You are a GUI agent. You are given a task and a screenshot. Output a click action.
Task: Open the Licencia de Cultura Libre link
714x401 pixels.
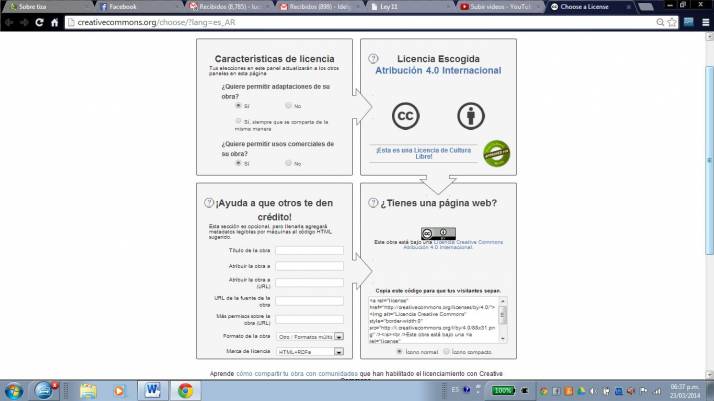(x=423, y=153)
